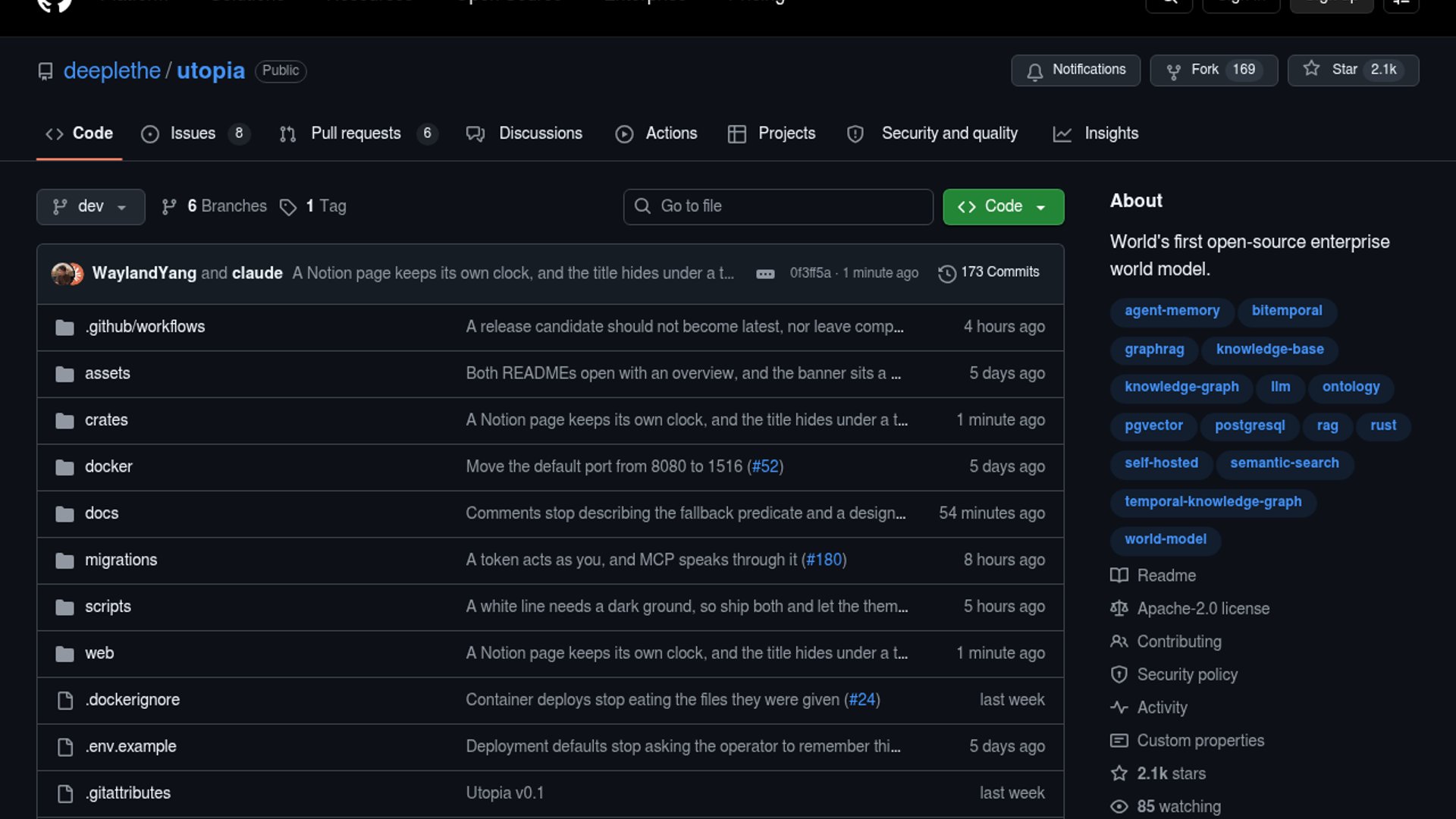Select the agent-memory topic tag
The height and width of the screenshot is (819, 1456).
(1172, 311)
